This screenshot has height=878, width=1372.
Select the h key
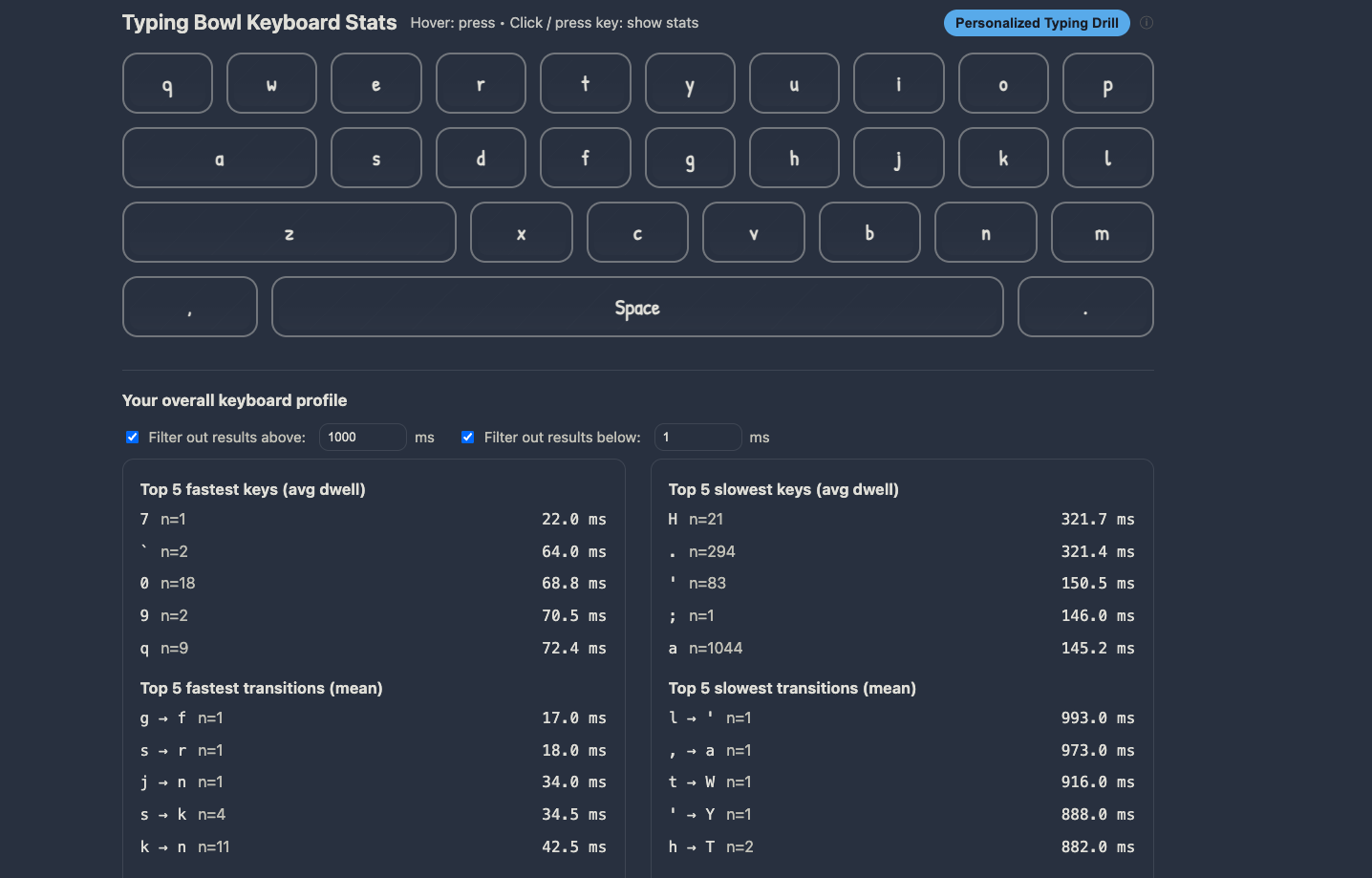794,158
